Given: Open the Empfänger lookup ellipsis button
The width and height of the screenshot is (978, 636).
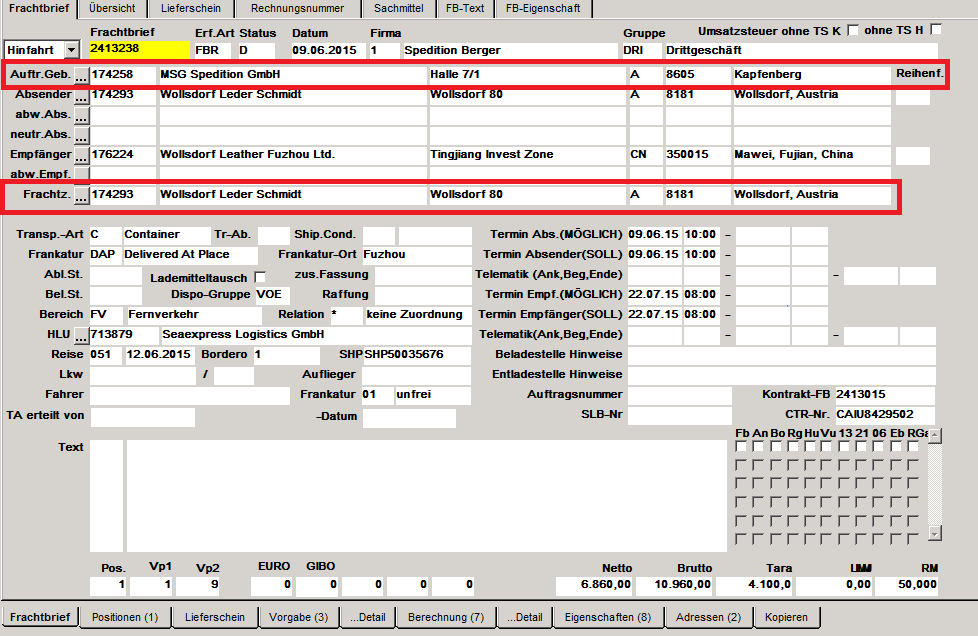Looking at the screenshot, I should coord(81,155).
